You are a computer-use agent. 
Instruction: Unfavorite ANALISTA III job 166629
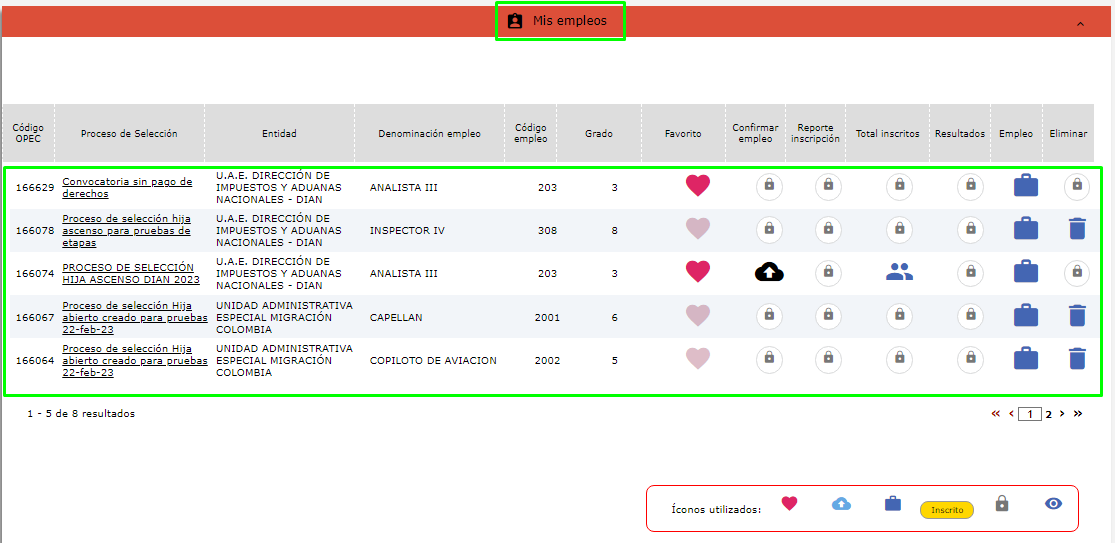pos(697,186)
